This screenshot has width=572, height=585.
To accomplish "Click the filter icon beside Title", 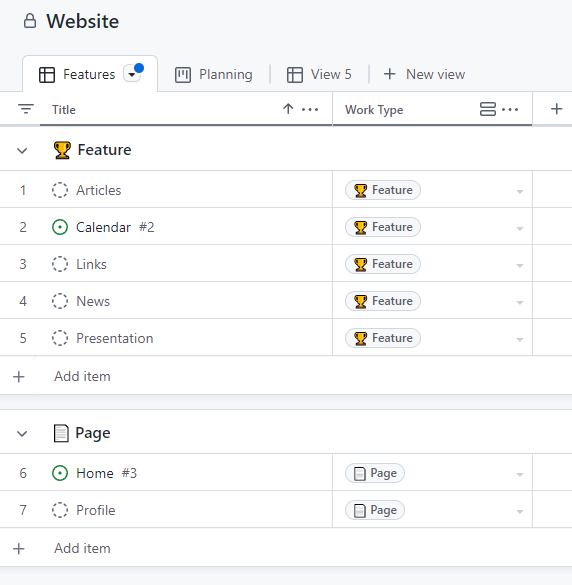I will coord(26,109).
